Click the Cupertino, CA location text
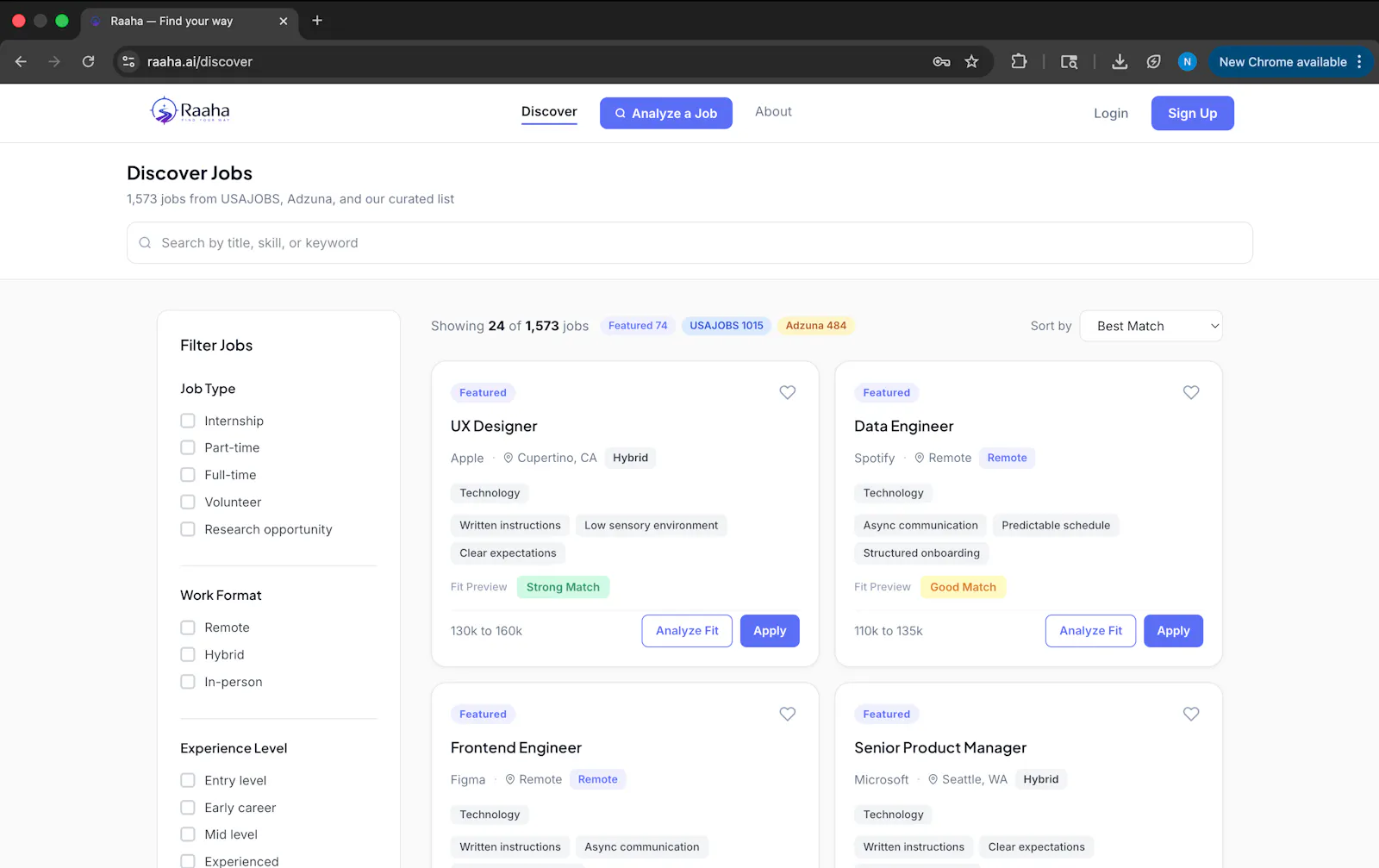Viewport: 1379px width, 868px height. tap(557, 458)
